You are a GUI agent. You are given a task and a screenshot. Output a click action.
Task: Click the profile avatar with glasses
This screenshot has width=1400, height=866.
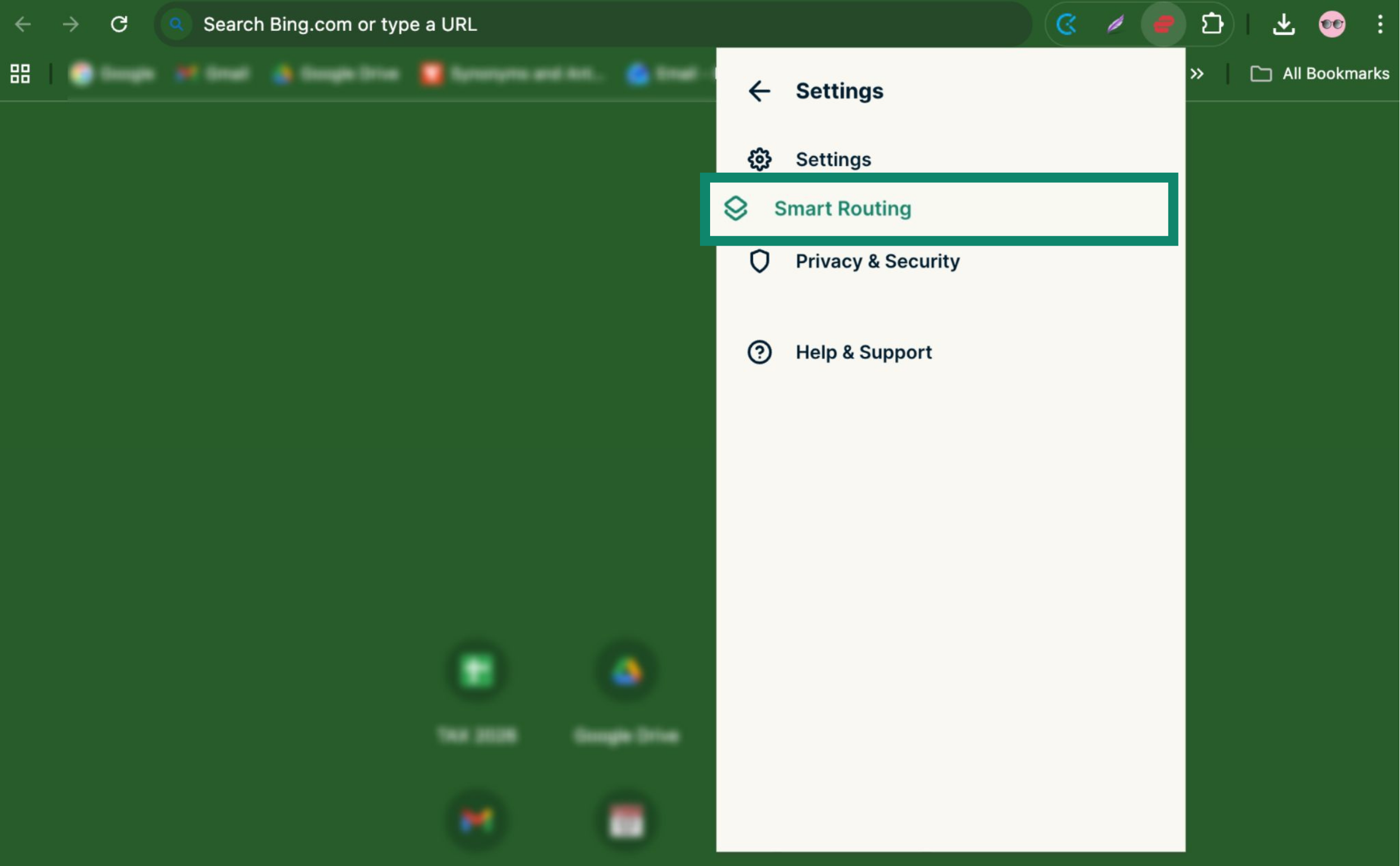pos(1331,25)
